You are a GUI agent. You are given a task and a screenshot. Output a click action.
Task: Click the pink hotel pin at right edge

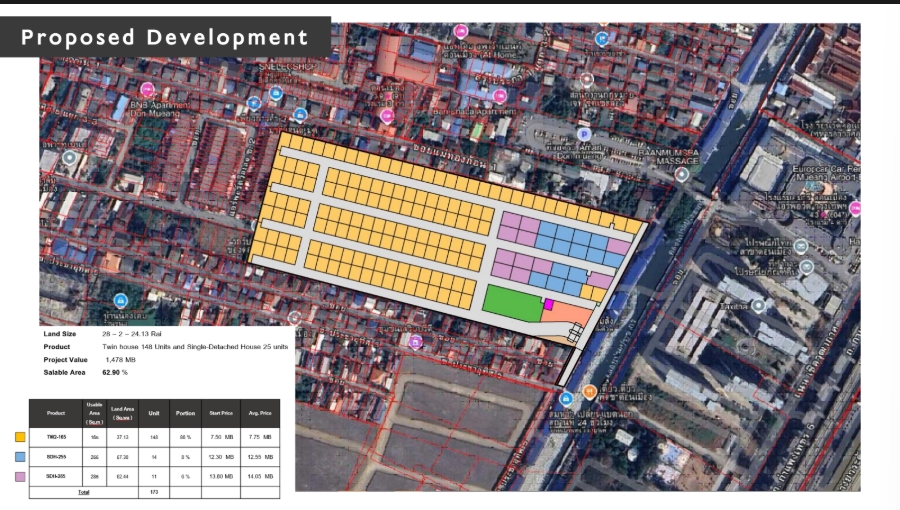coord(855,208)
